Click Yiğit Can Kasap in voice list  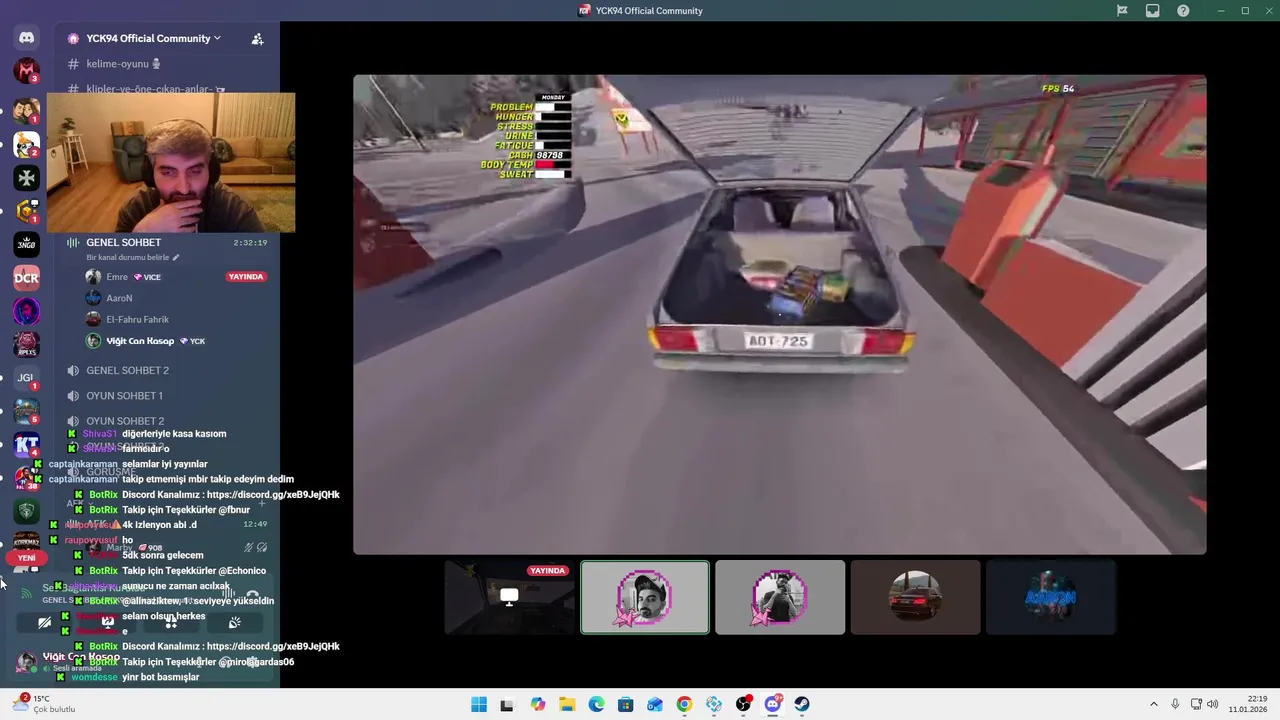tap(140, 341)
